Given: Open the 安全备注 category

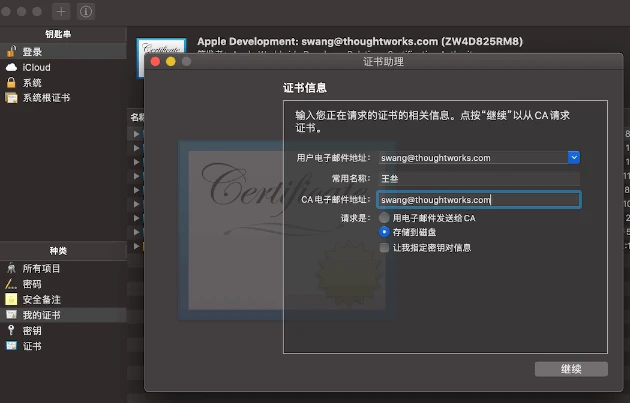Looking at the screenshot, I should [x=41, y=299].
